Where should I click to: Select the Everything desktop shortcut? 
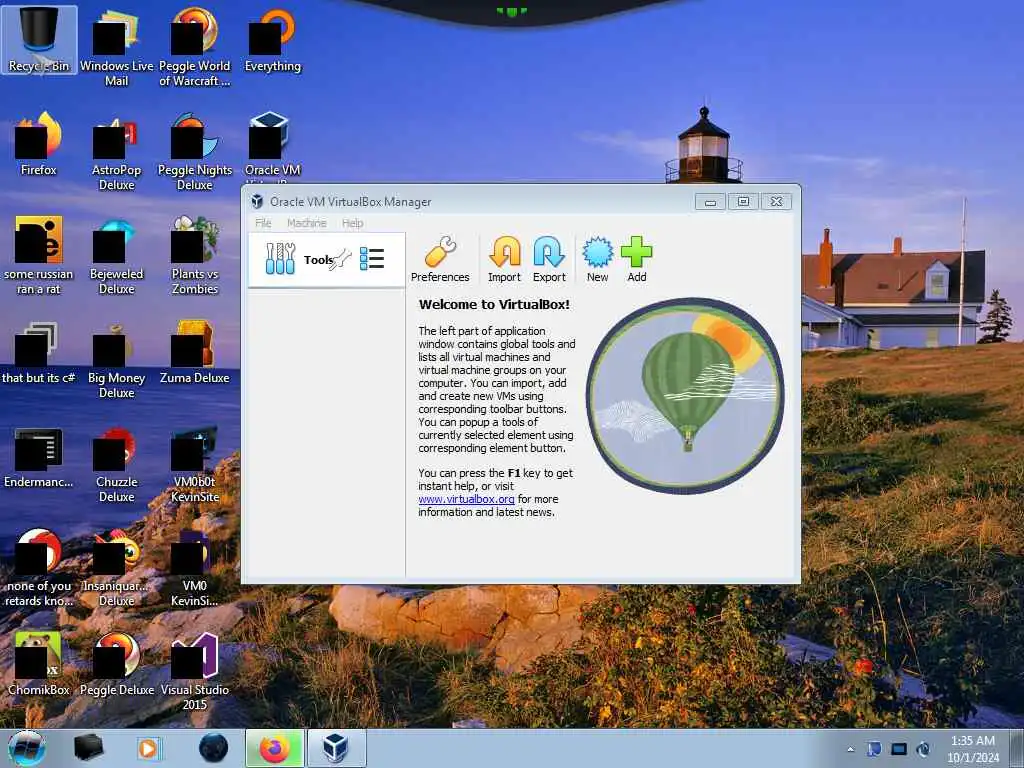pos(272,40)
